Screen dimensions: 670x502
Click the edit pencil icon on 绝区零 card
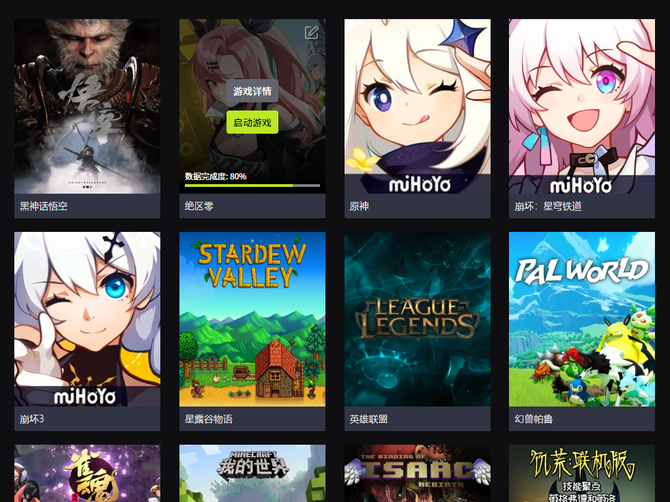311,32
